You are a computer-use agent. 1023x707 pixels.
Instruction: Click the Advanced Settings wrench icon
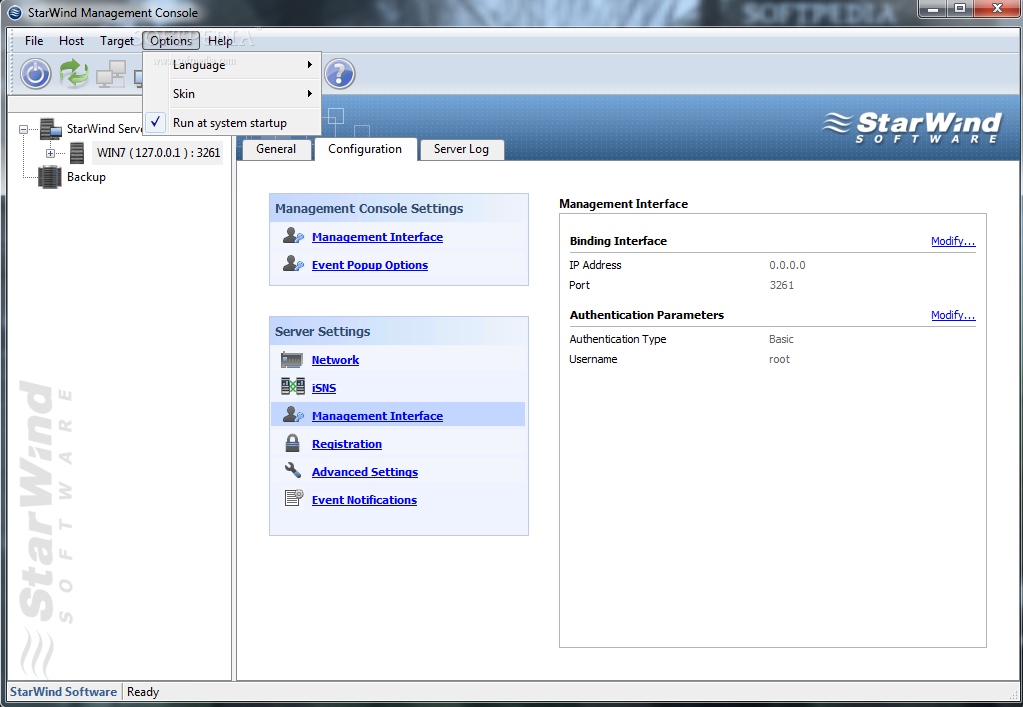click(x=293, y=470)
